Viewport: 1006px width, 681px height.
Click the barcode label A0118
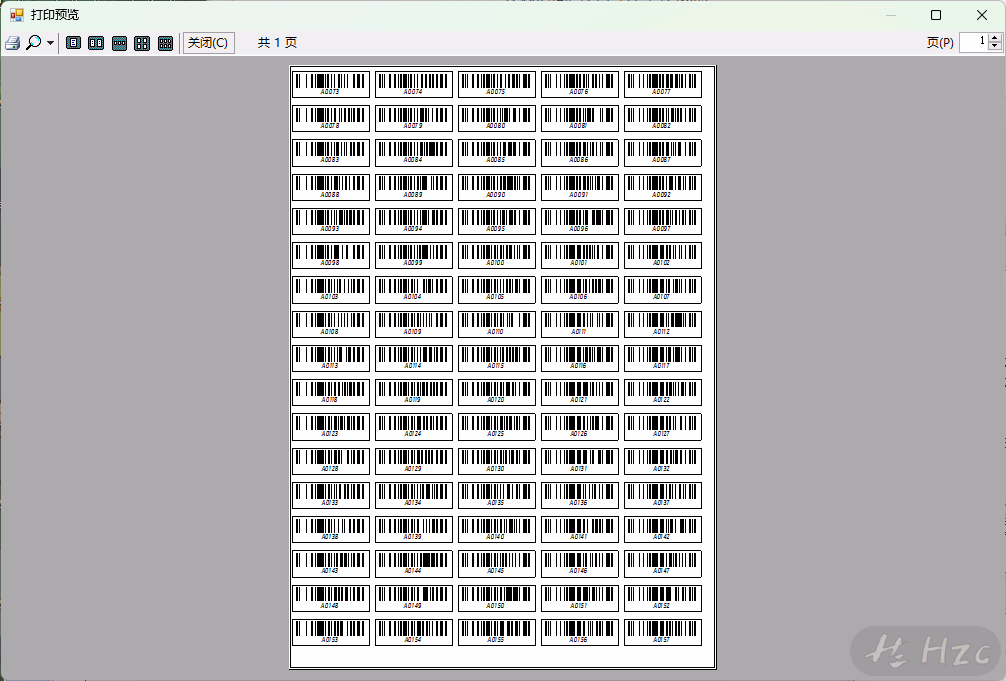pos(331,392)
